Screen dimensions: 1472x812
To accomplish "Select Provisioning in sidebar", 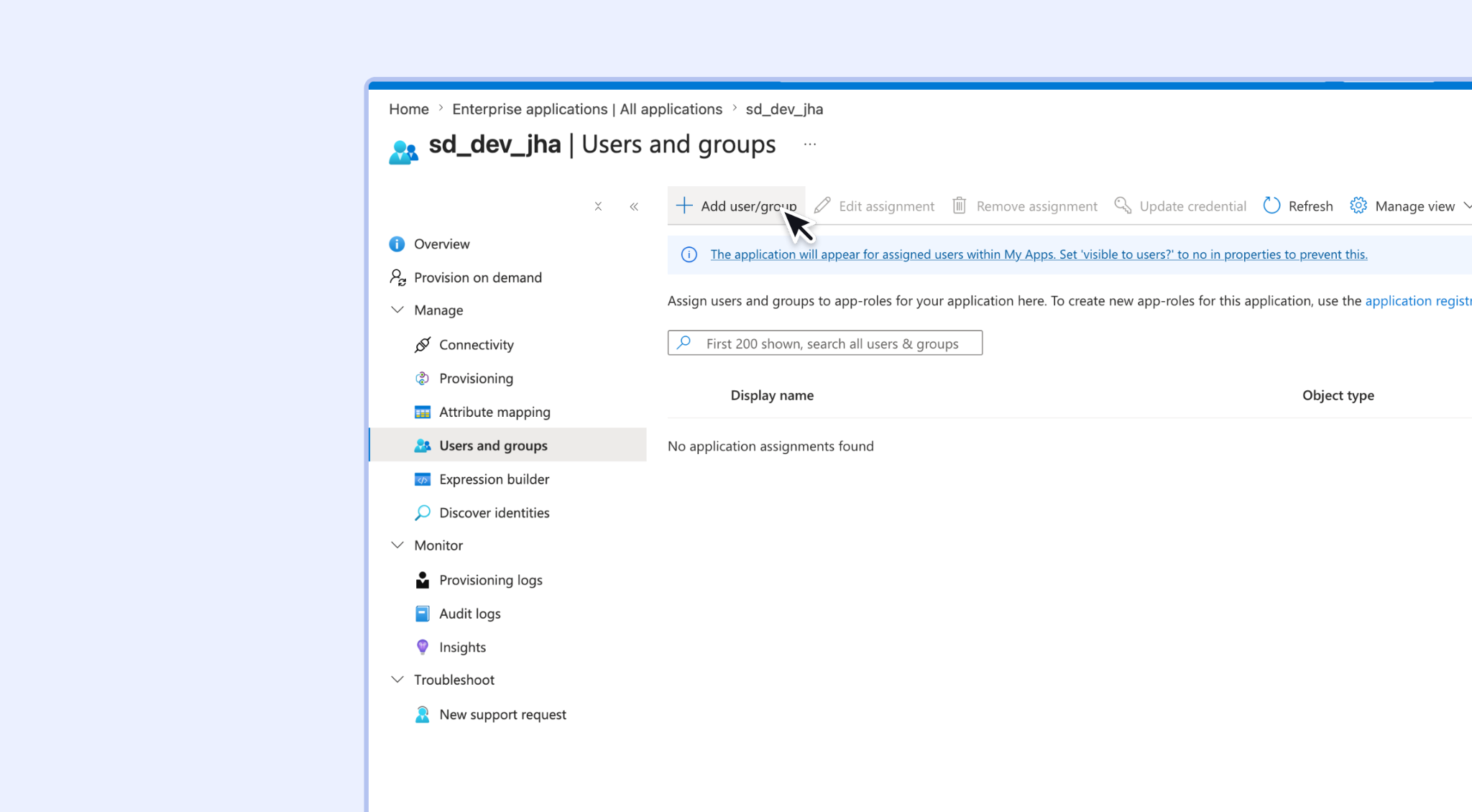I will click(x=476, y=379).
